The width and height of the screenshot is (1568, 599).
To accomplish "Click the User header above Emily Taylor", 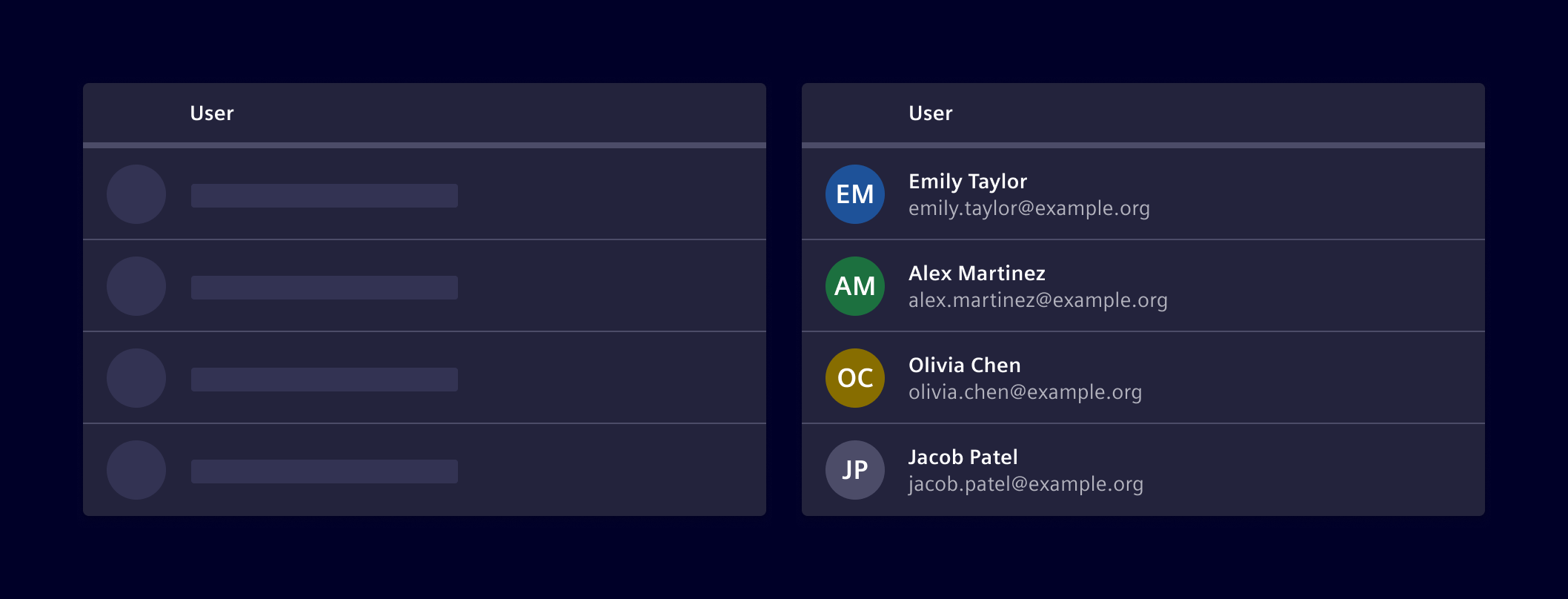I will (x=931, y=113).
